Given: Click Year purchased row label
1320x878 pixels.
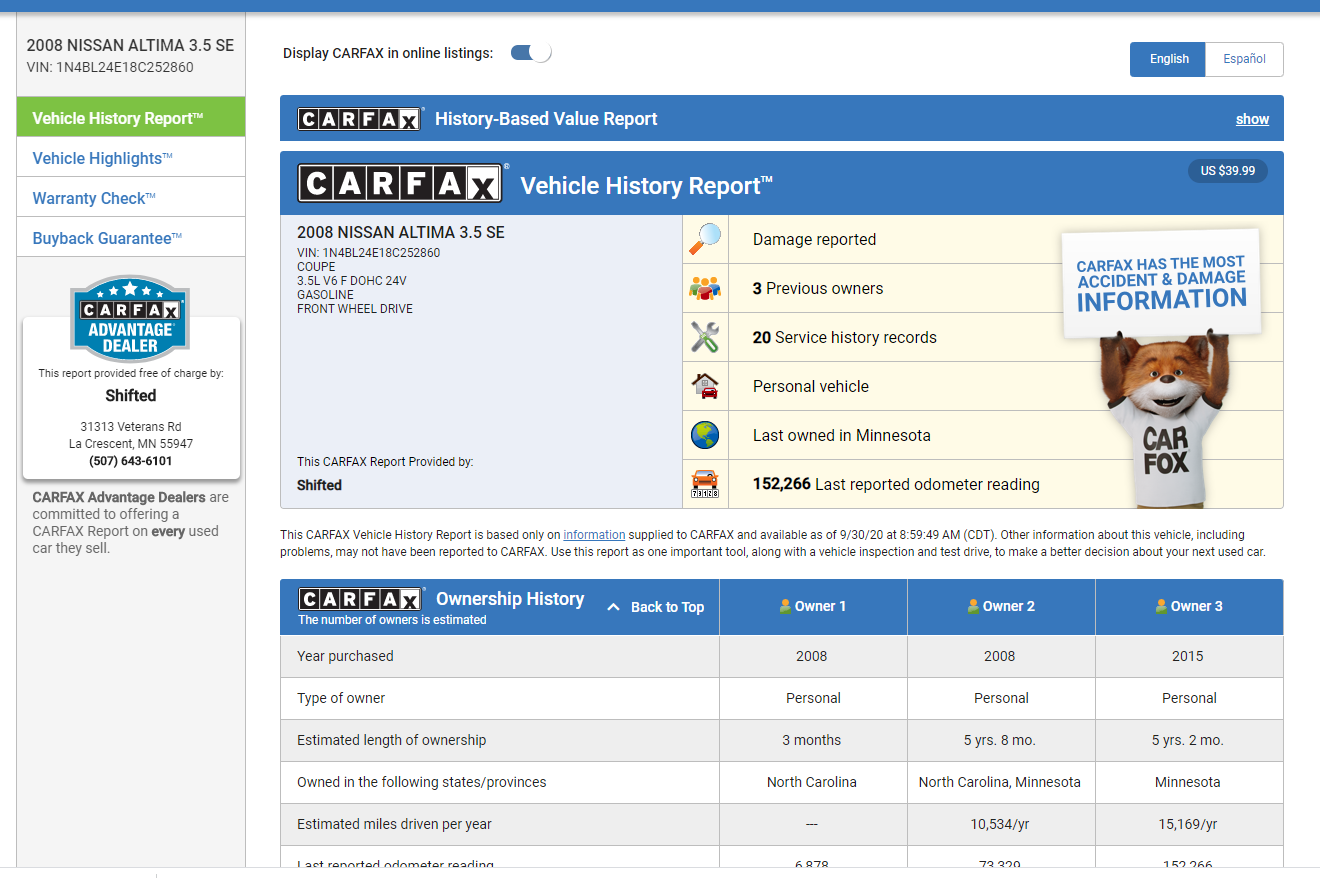Looking at the screenshot, I should [345, 657].
